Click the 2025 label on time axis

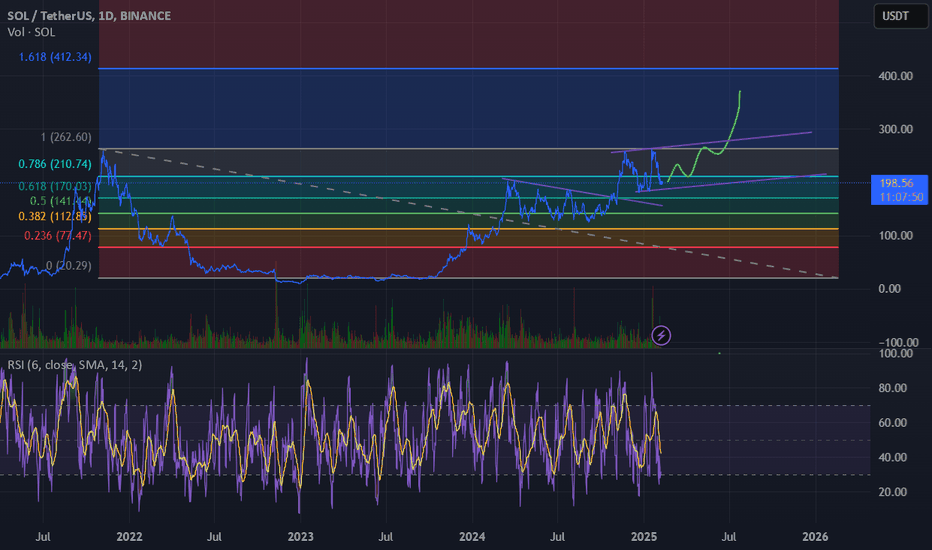tap(644, 537)
